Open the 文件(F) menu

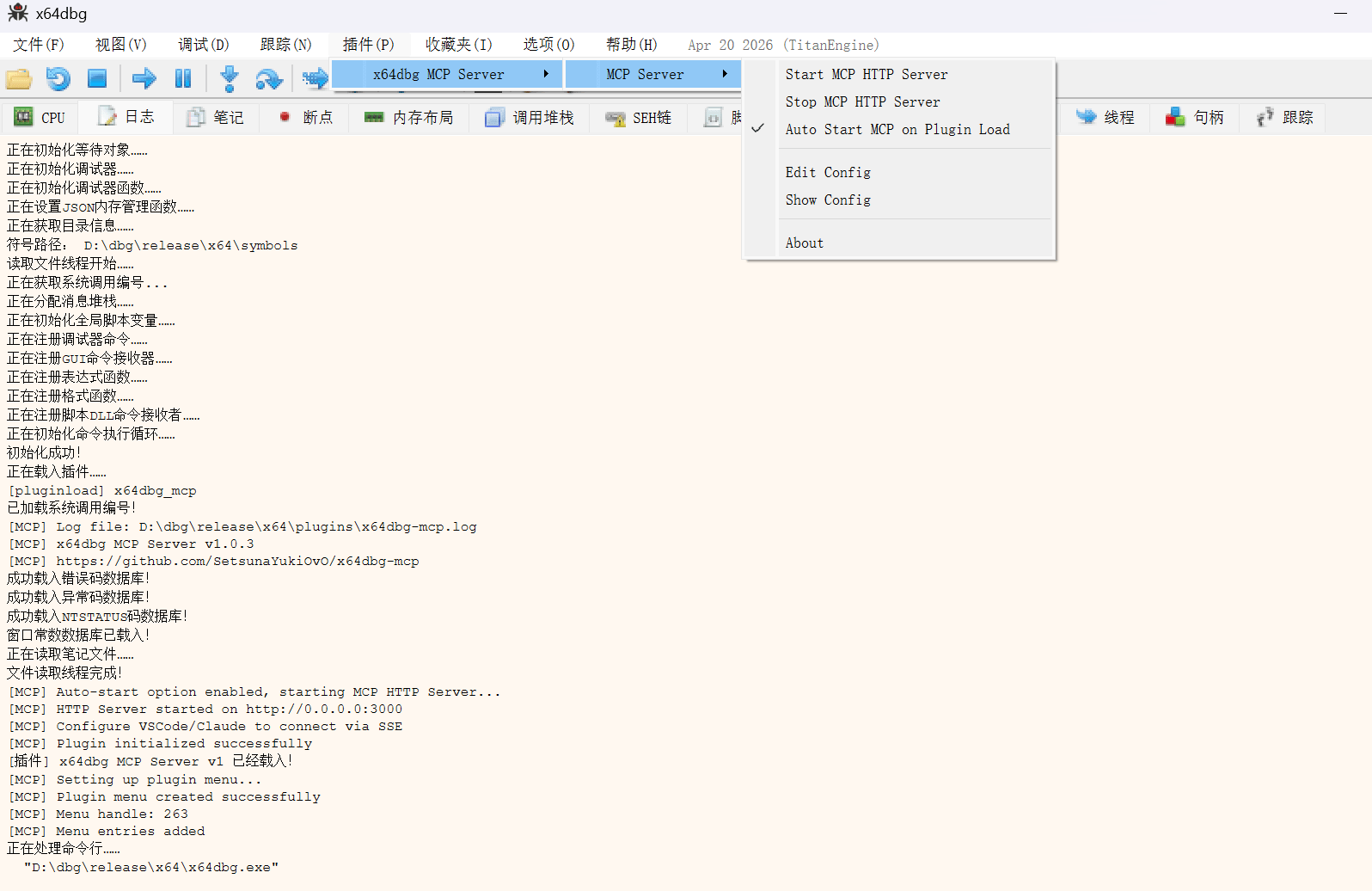click(39, 45)
